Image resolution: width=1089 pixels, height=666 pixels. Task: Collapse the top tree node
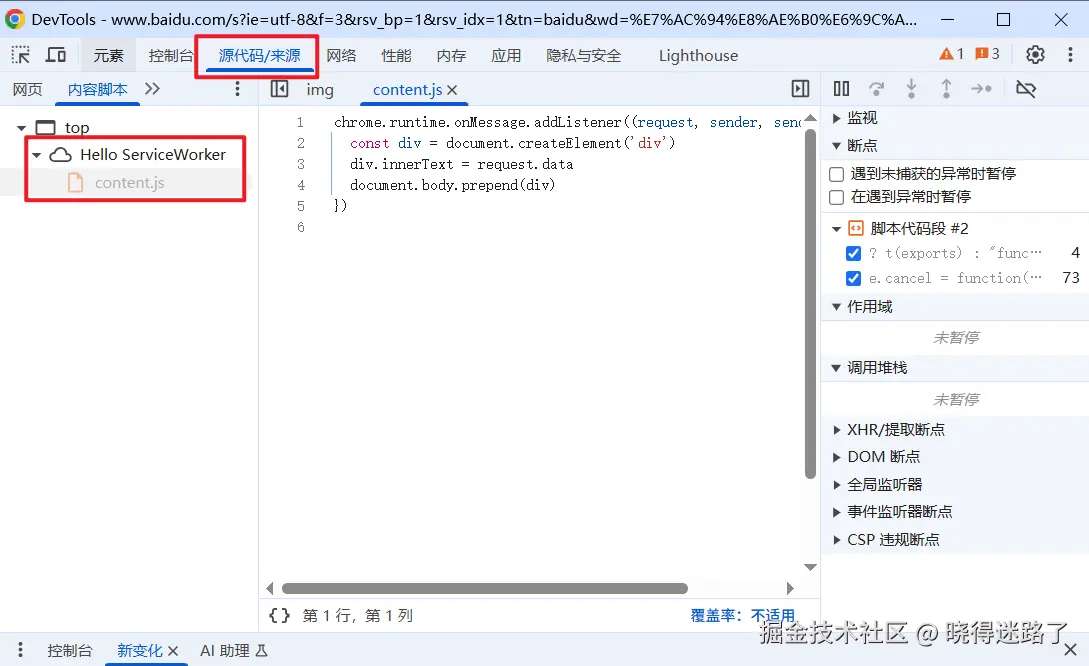click(22, 128)
